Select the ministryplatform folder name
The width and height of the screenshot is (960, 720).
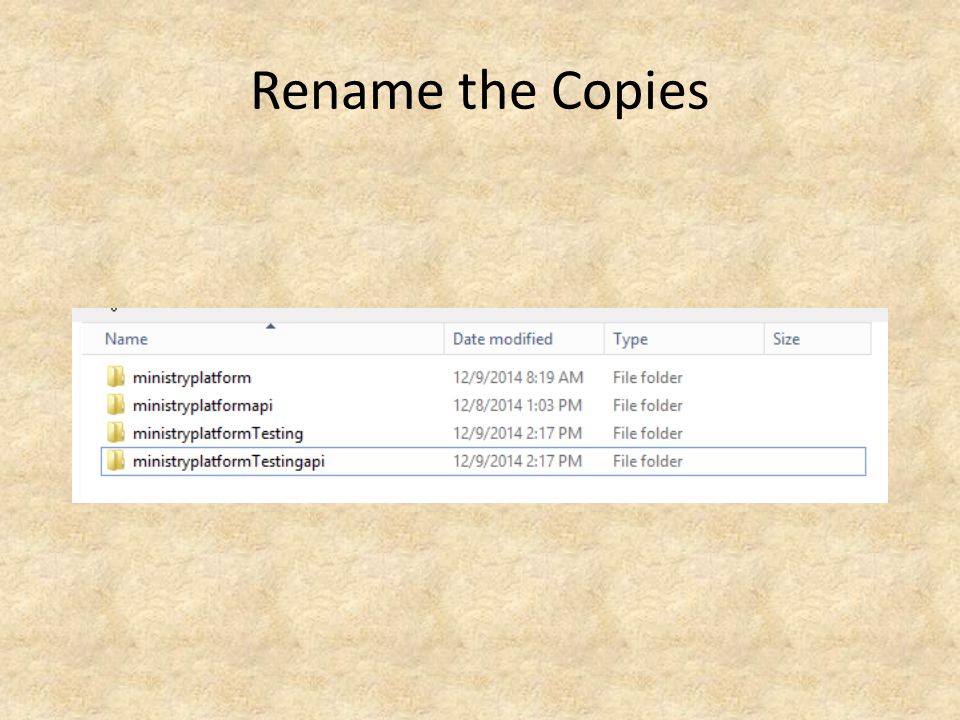(x=192, y=378)
